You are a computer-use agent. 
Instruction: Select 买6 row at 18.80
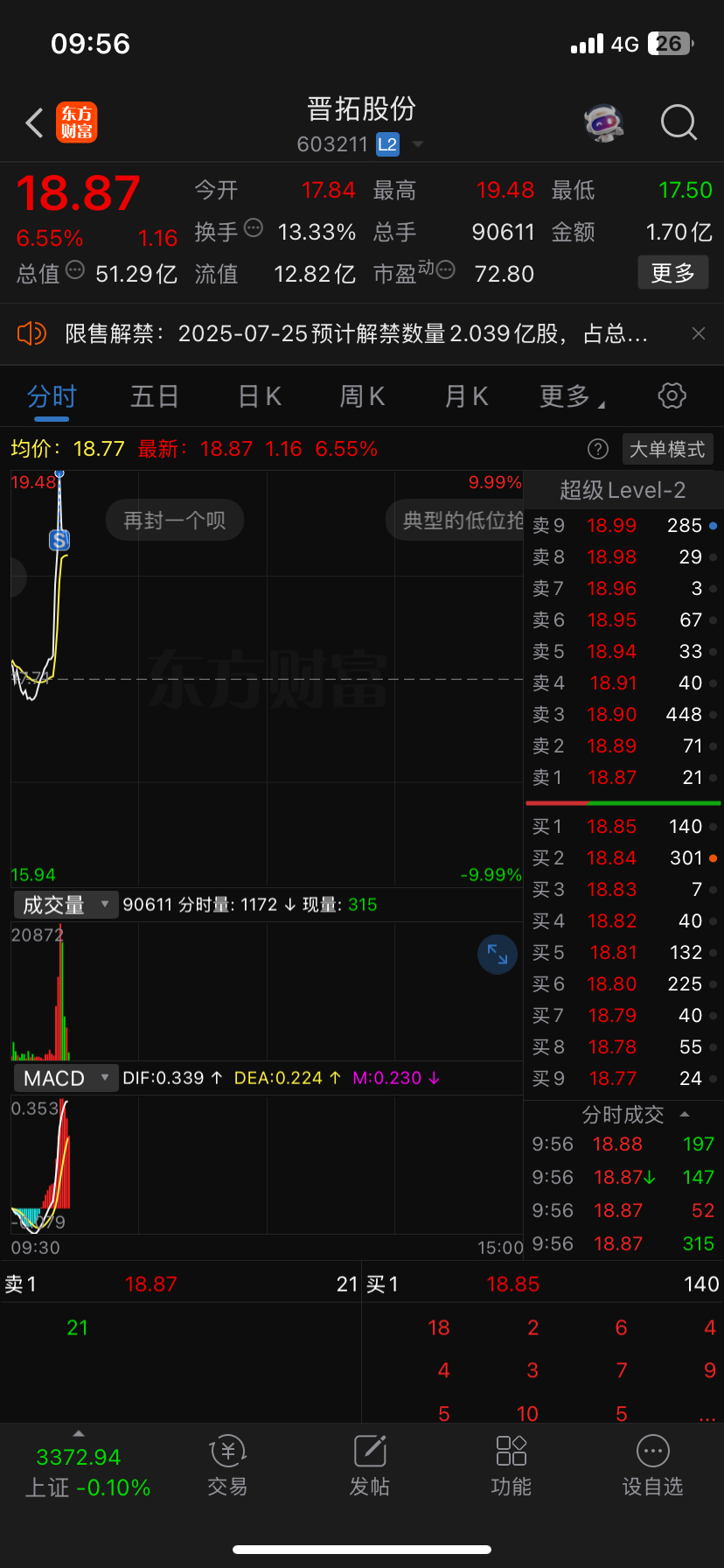pyautogui.click(x=624, y=983)
